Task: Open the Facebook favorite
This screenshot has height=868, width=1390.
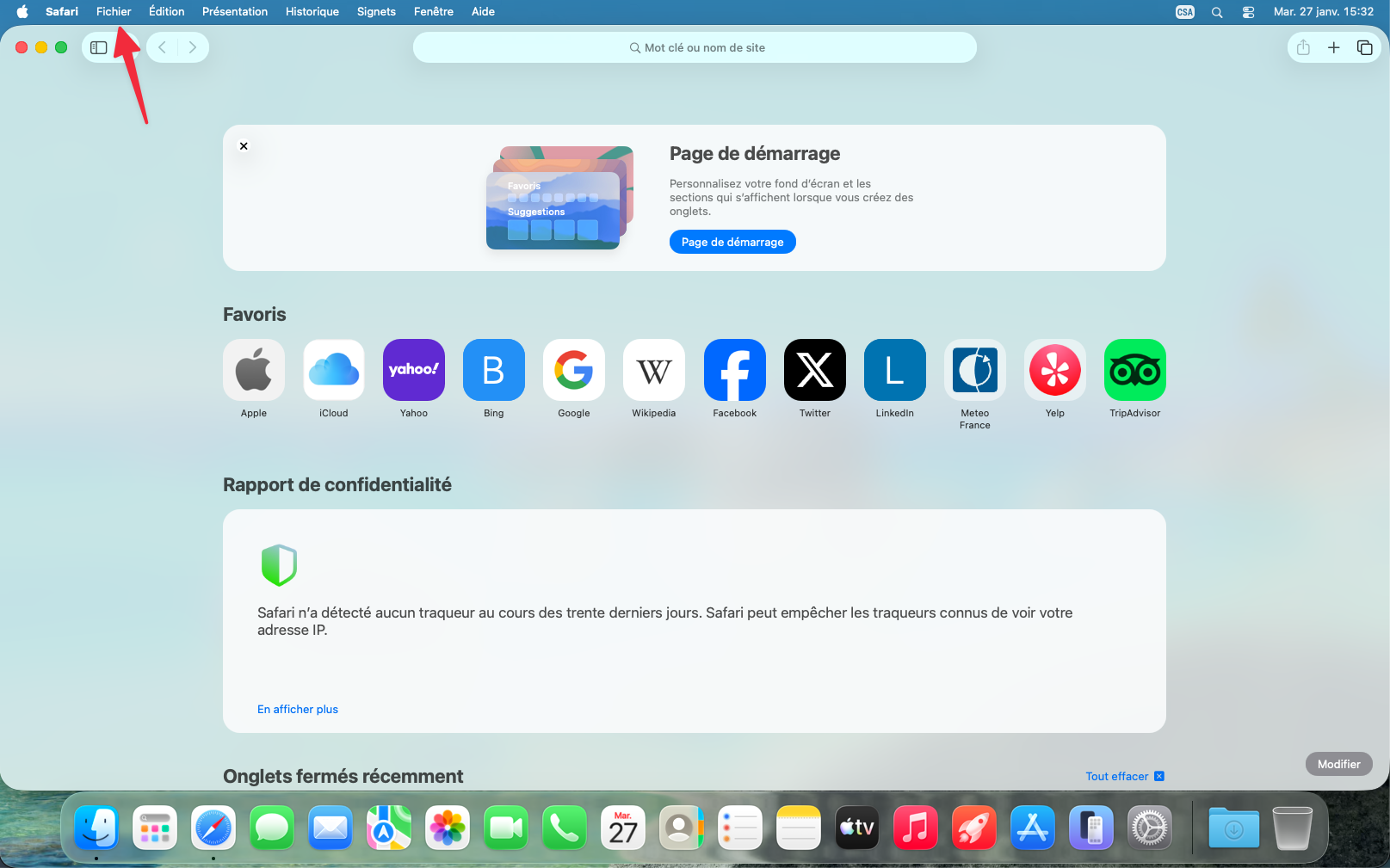Action: 735,370
